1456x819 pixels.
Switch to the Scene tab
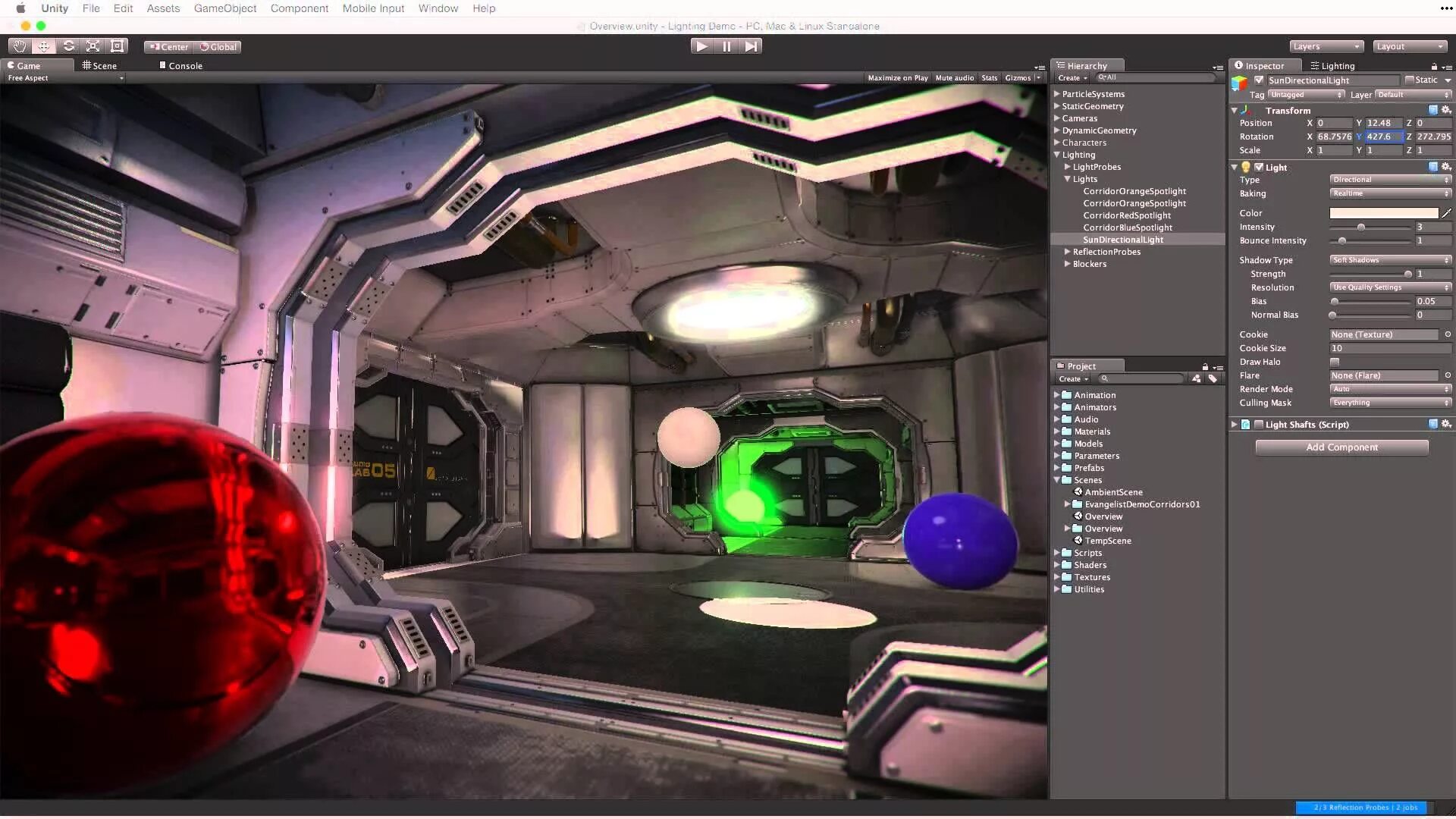(99, 66)
